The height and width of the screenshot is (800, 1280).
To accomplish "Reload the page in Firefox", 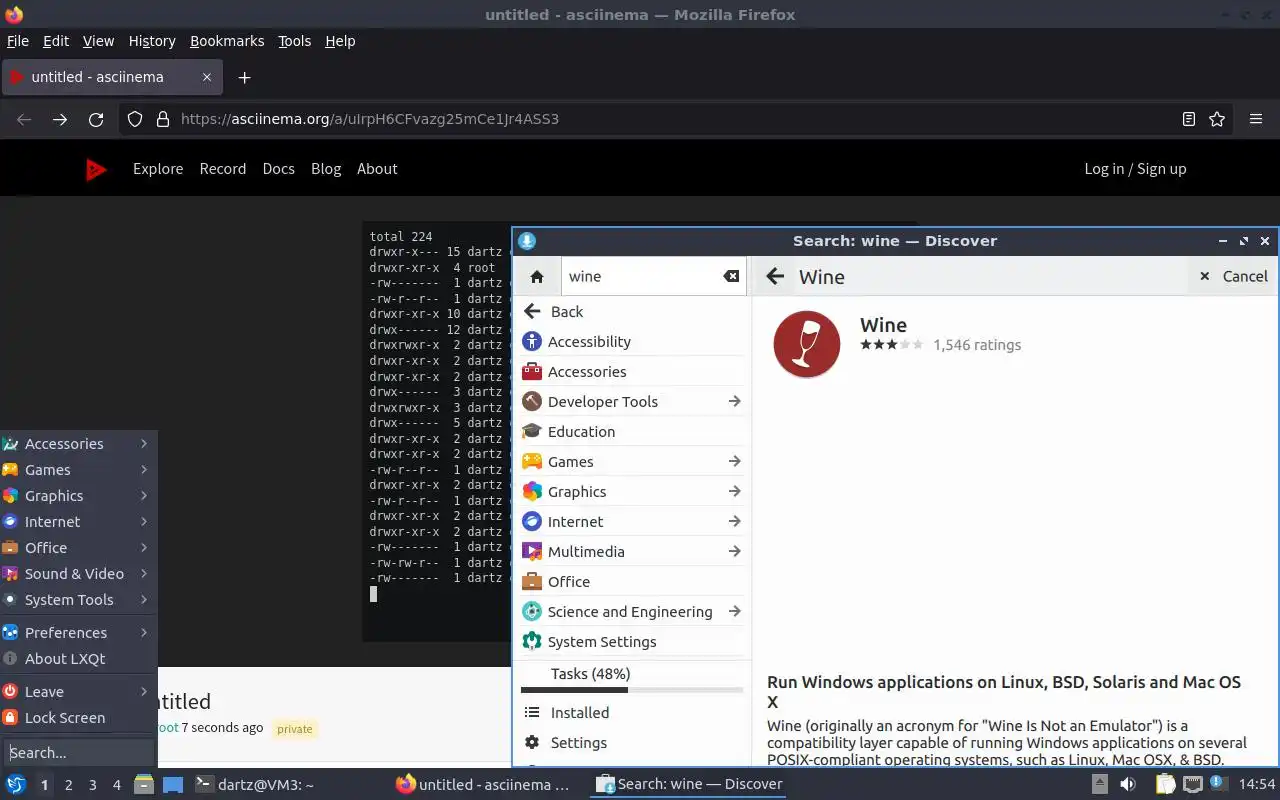I will [x=96, y=119].
